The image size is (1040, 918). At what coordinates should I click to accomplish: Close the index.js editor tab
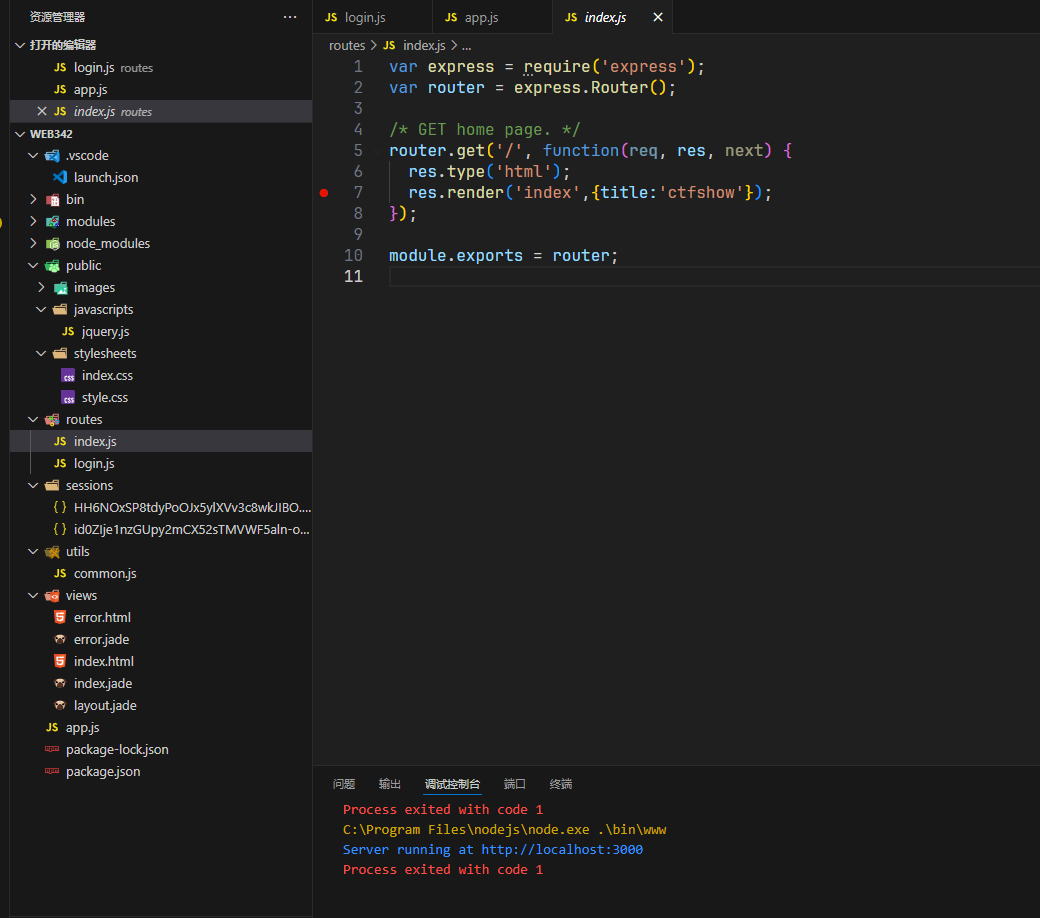point(658,17)
